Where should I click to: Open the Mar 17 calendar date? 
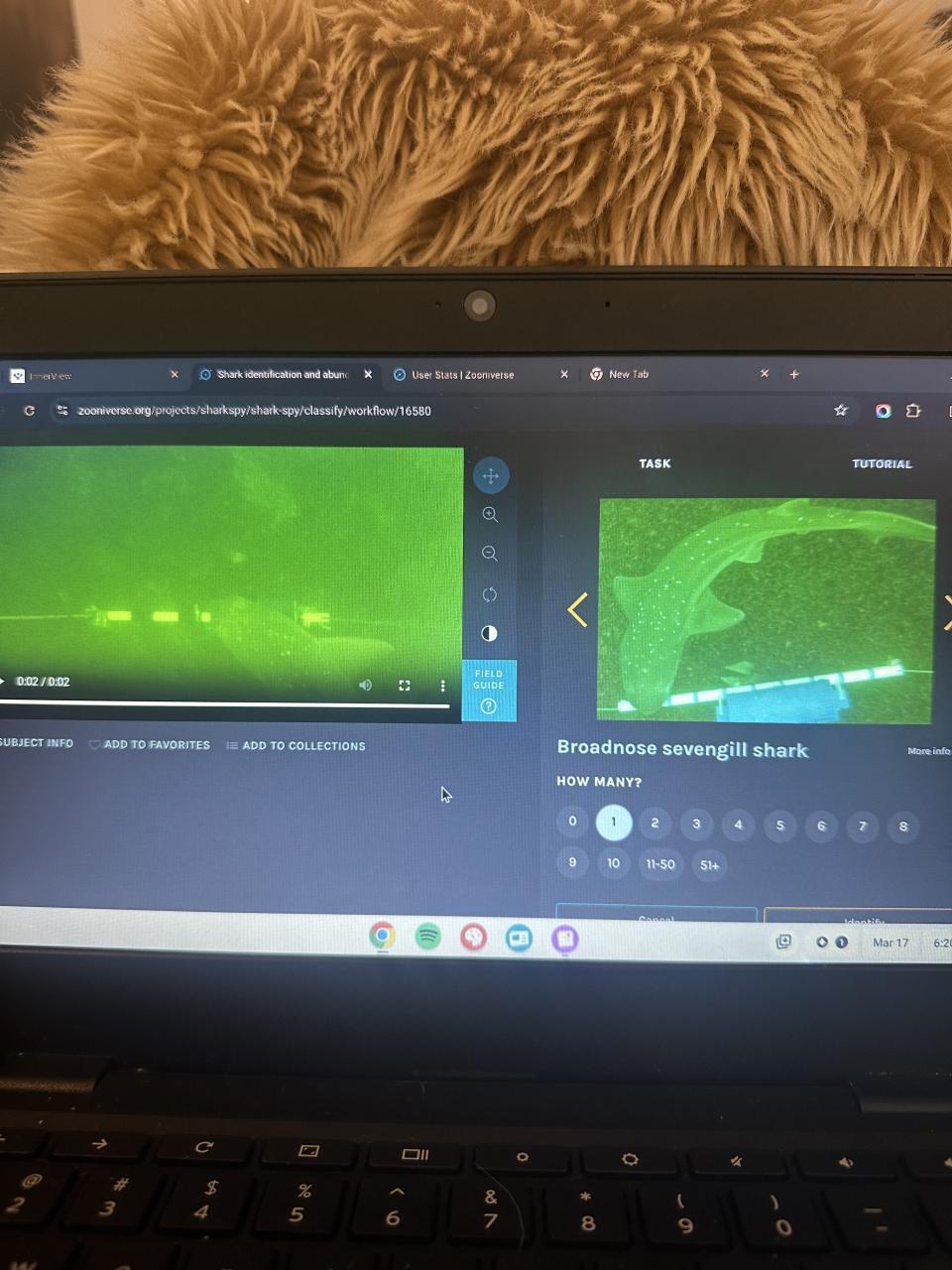(891, 943)
